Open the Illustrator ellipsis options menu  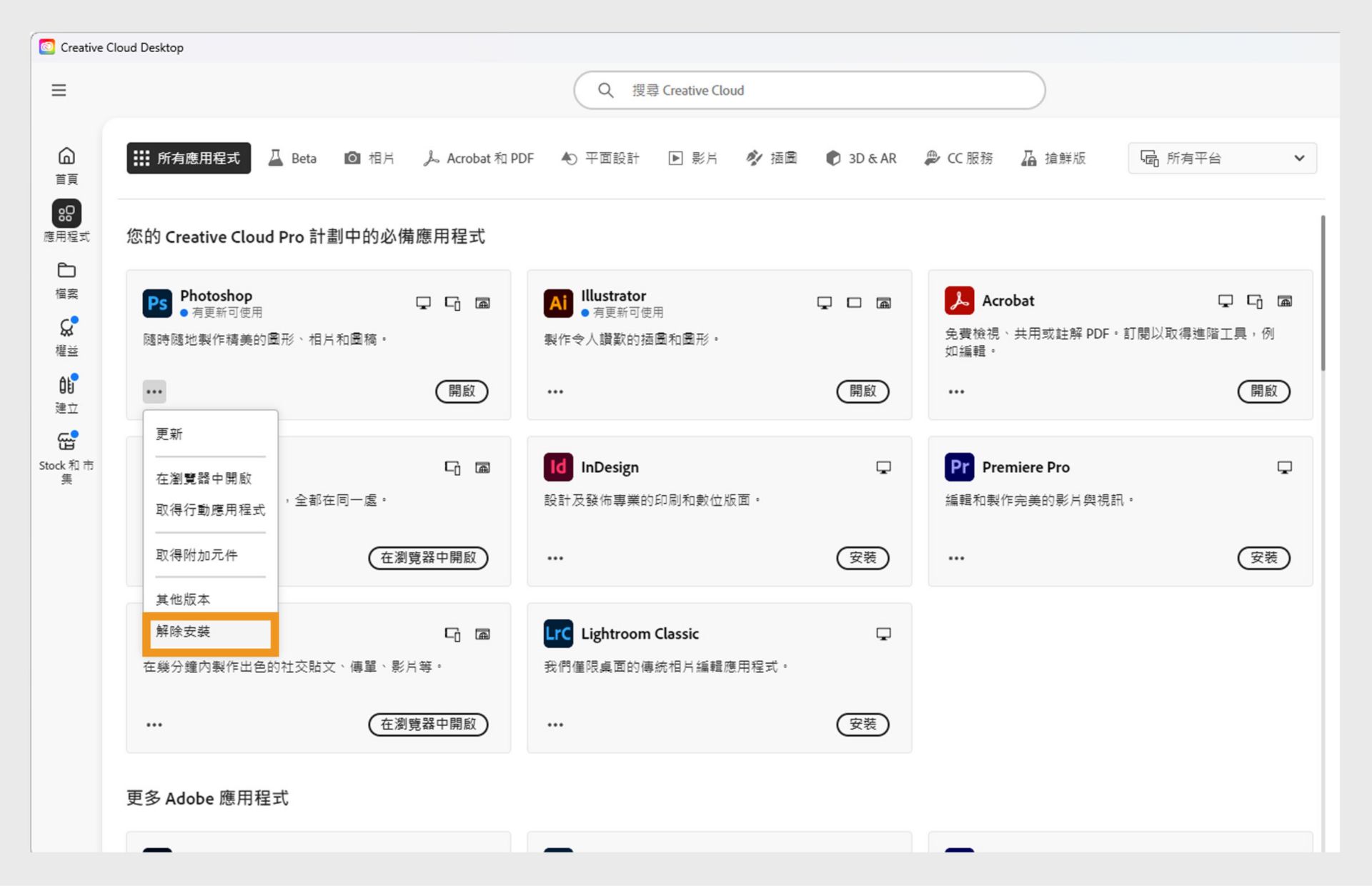(555, 391)
